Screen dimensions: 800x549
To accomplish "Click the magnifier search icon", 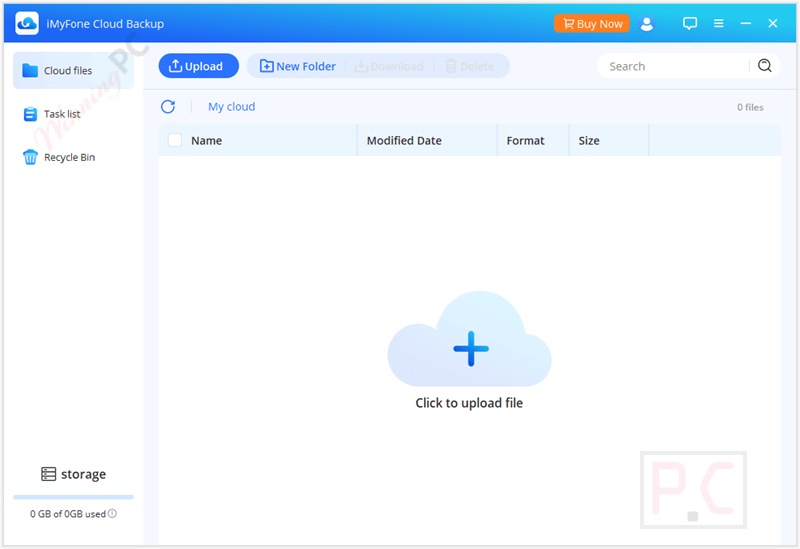I will (764, 66).
